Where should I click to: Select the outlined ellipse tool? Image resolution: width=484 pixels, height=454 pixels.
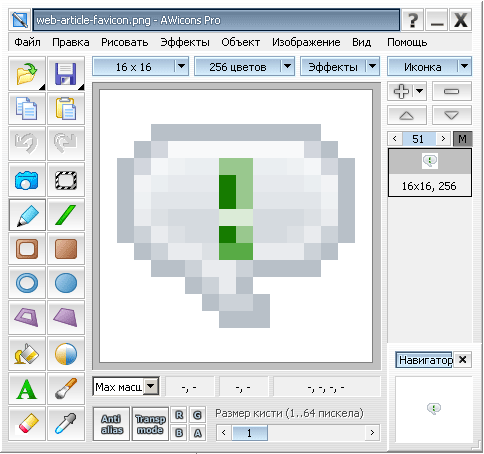tap(27, 283)
